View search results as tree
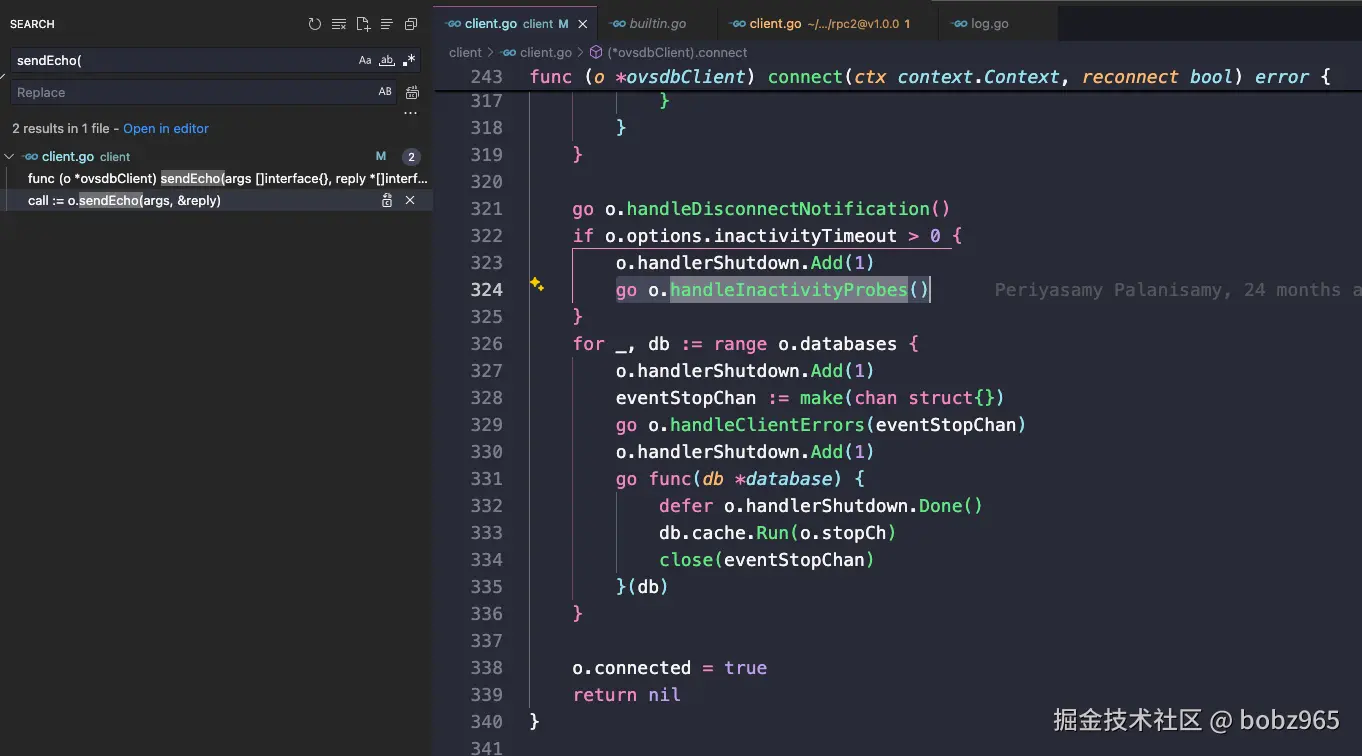The width and height of the screenshot is (1362, 756). (386, 24)
